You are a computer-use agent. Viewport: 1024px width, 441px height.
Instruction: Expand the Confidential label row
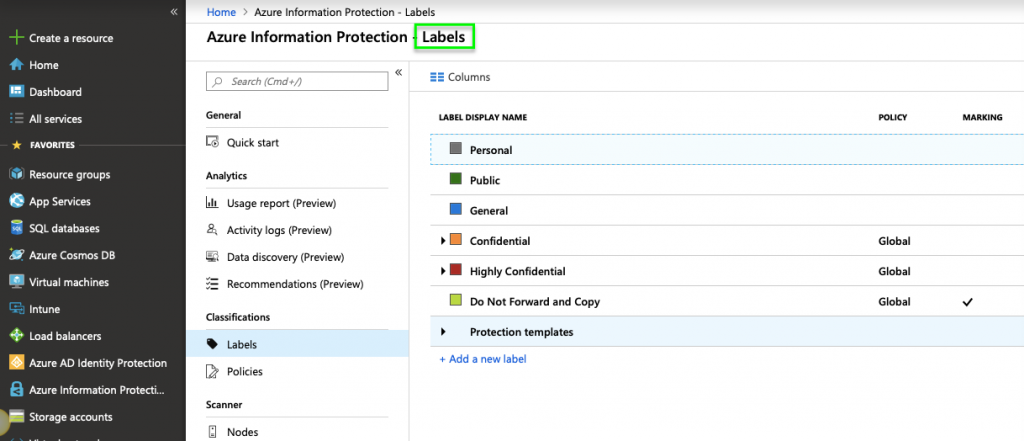point(443,241)
